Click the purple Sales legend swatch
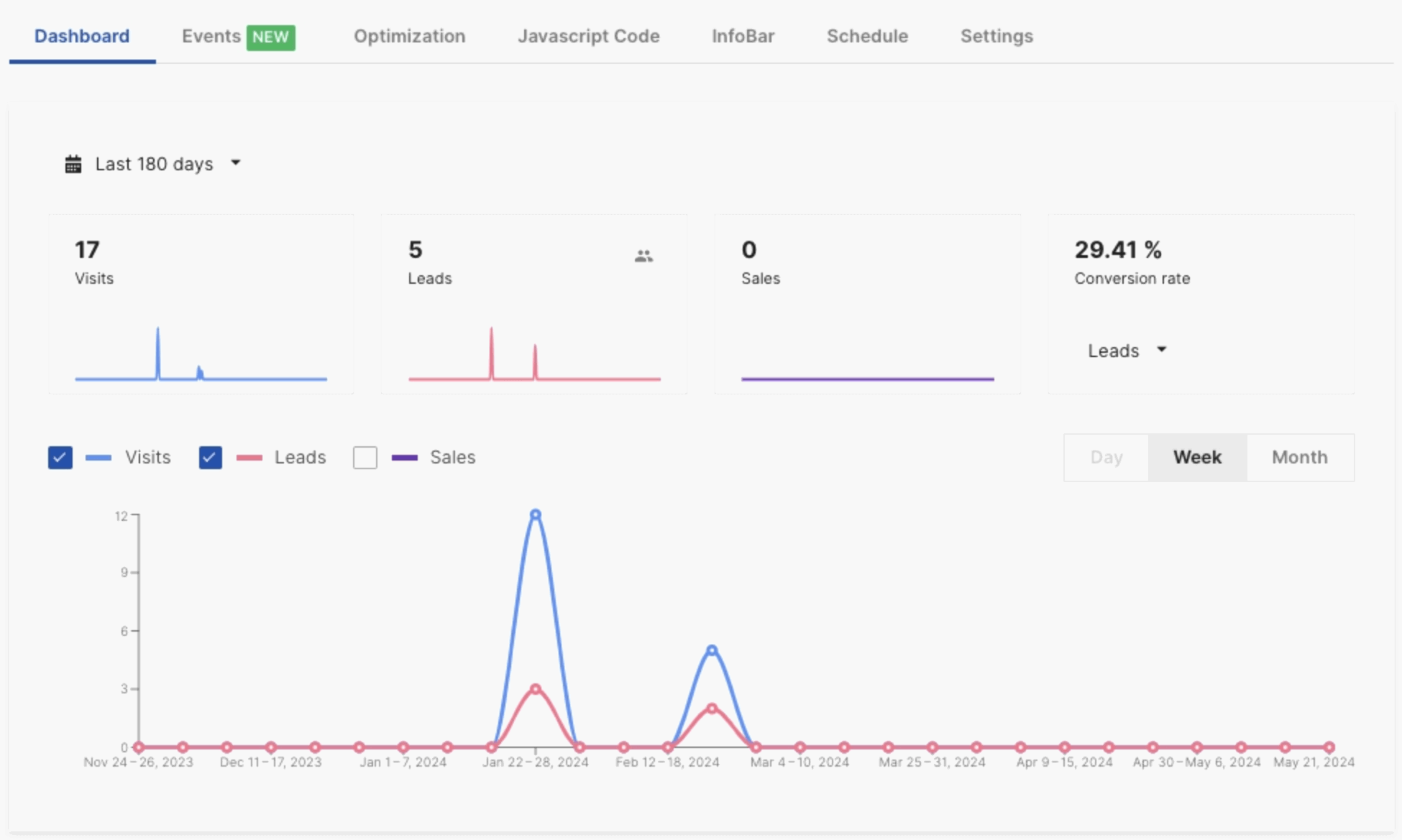1402x840 pixels. tap(405, 458)
